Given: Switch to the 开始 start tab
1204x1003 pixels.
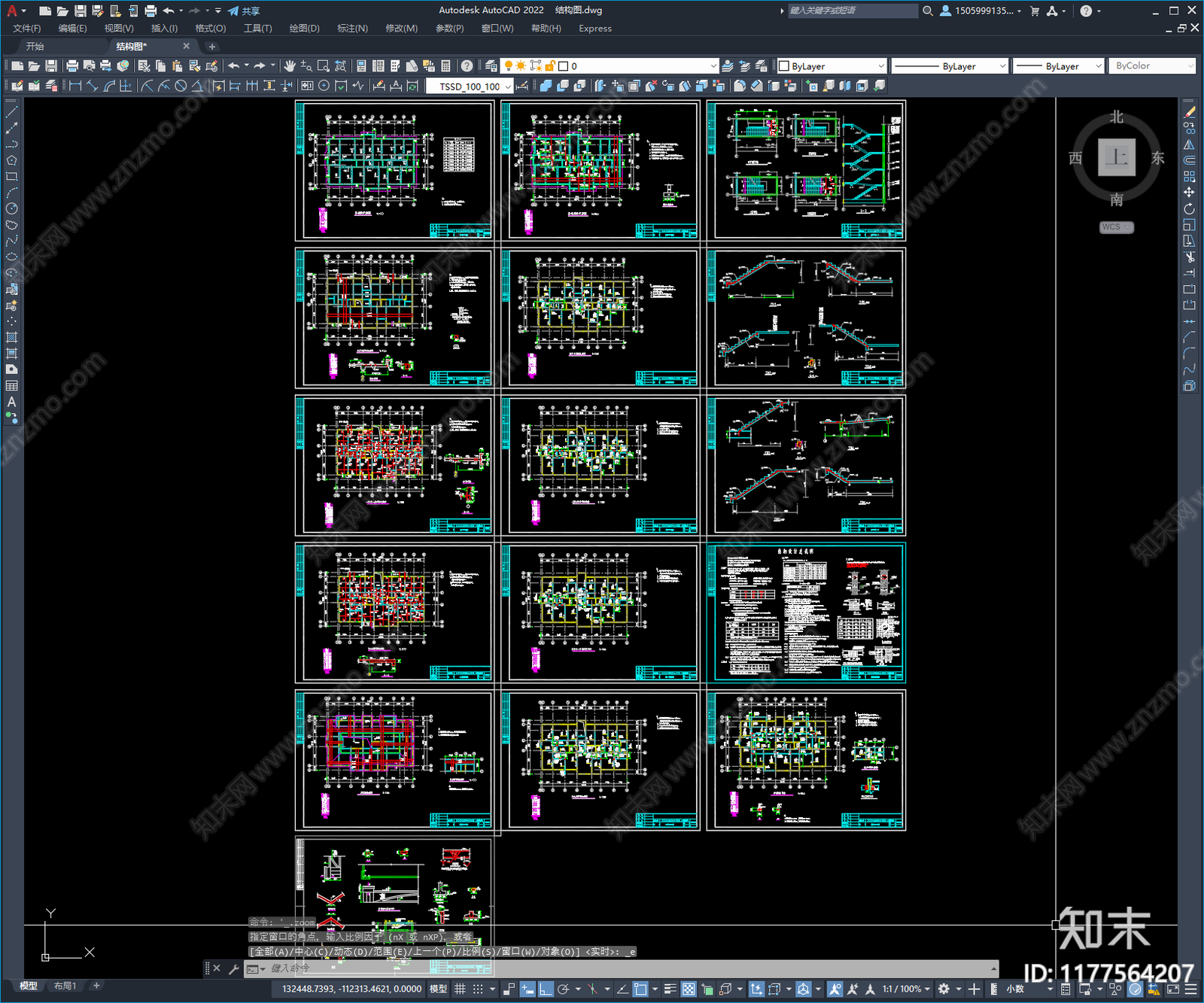Looking at the screenshot, I should pos(35,46).
